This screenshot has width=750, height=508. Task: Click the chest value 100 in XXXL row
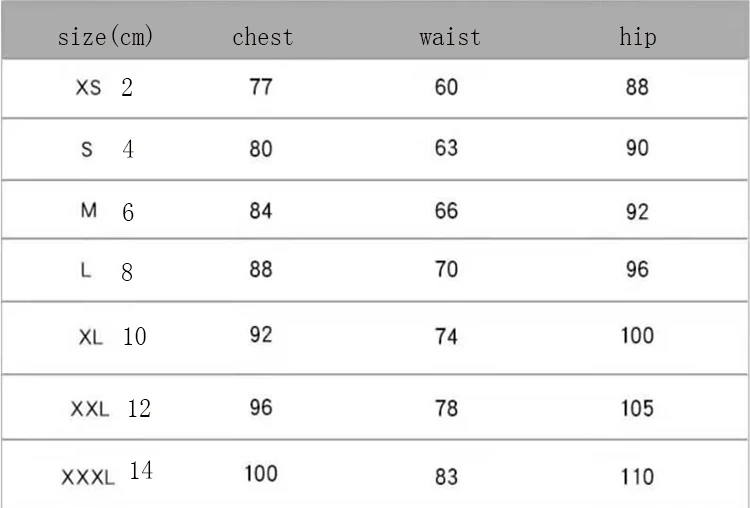261,474
